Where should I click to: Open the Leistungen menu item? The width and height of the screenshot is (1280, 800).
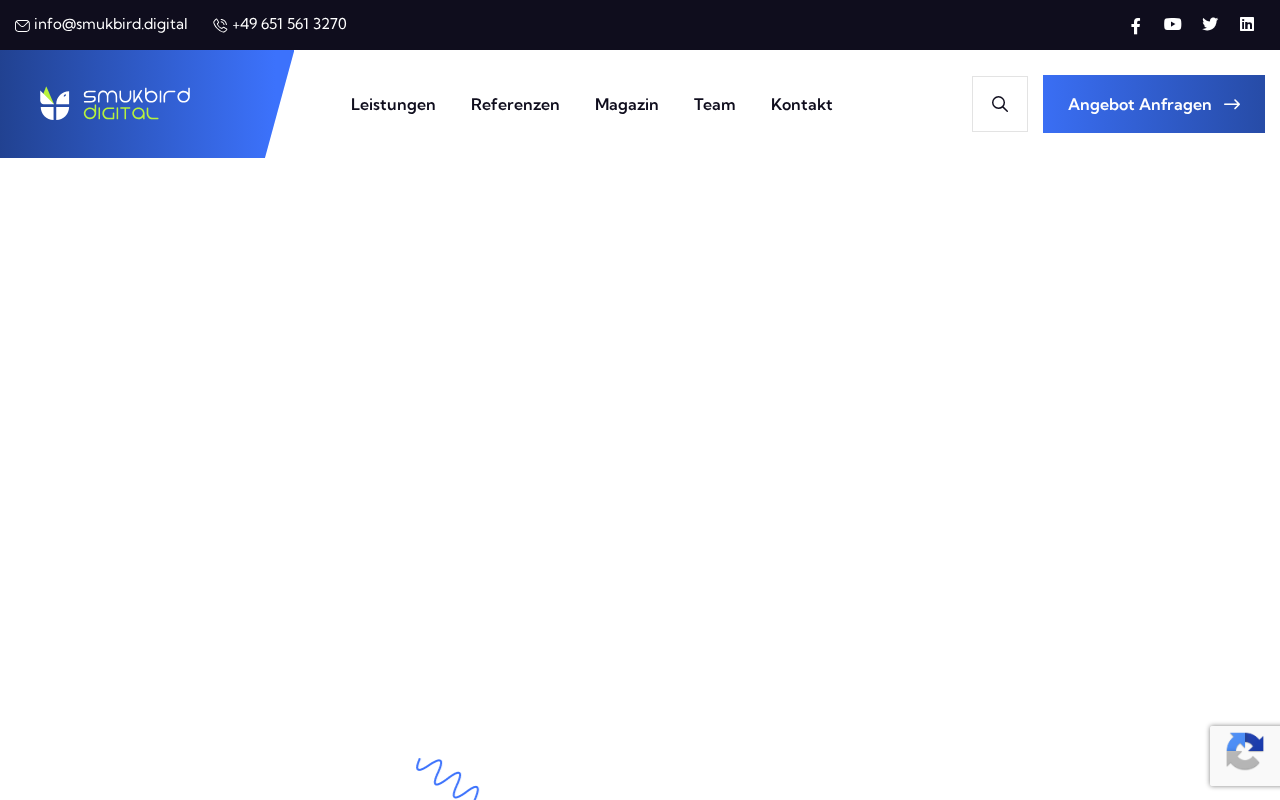click(x=393, y=104)
